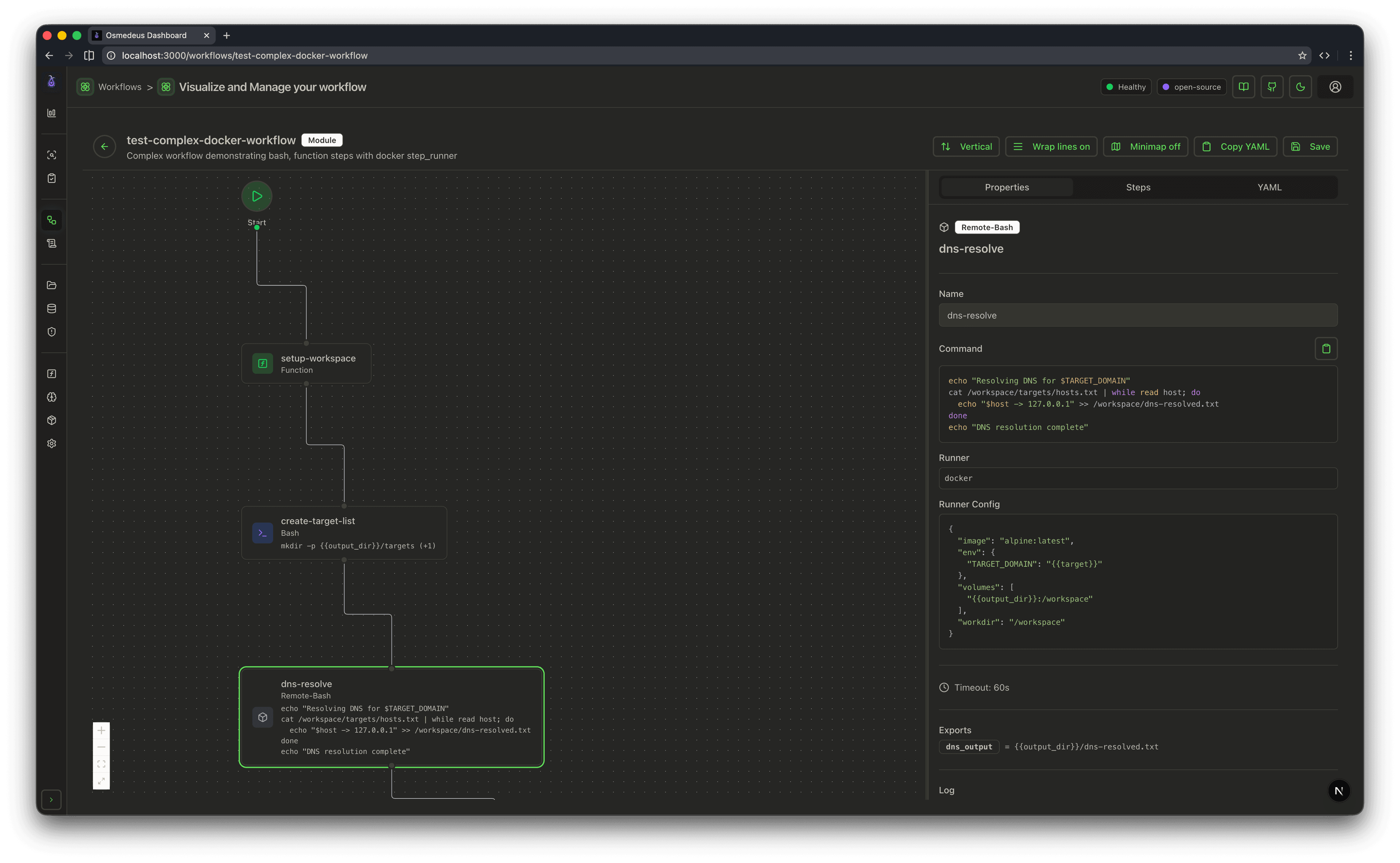Image resolution: width=1400 pixels, height=863 pixels.
Task: Copy the dns-resolve command via clipboard icon
Action: [x=1326, y=348]
